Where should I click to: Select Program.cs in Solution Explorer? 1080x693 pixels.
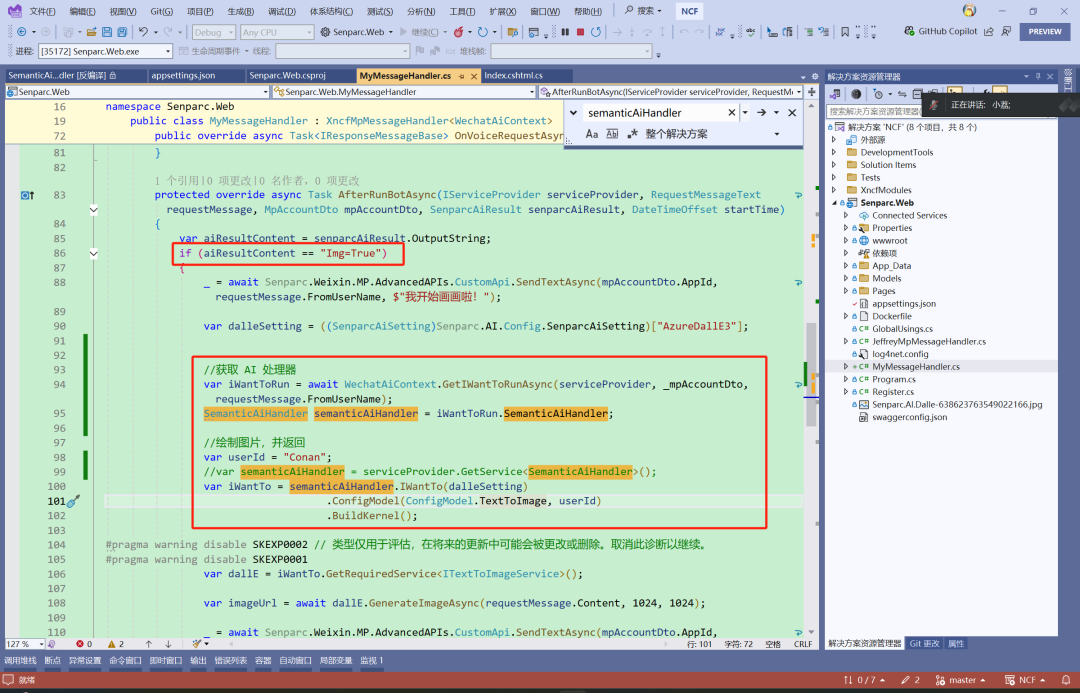(x=893, y=379)
